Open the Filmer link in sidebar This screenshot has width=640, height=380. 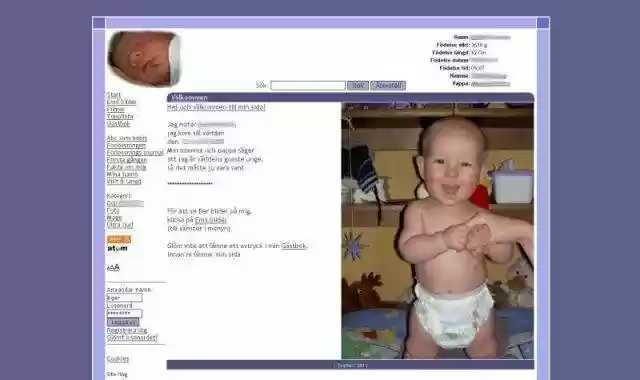click(116, 109)
